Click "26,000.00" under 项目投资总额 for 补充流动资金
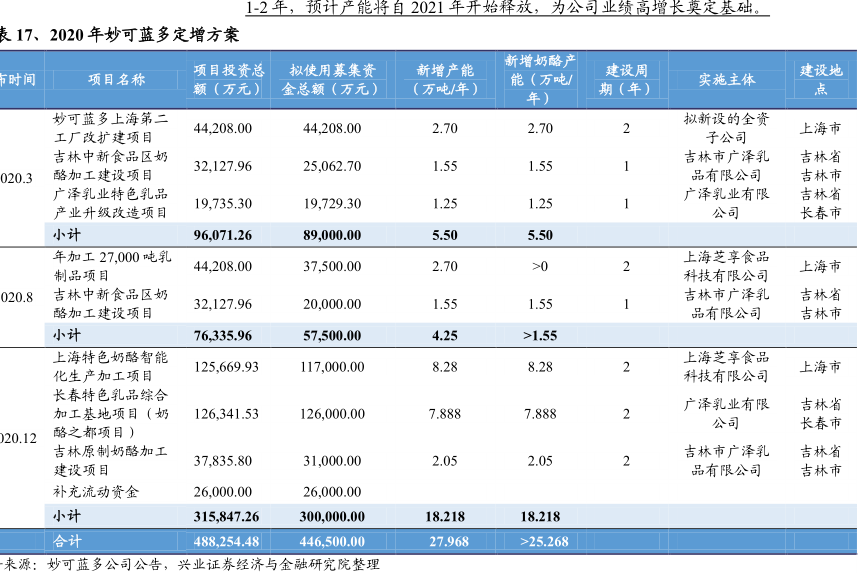The height and width of the screenshot is (581, 867). click(223, 491)
